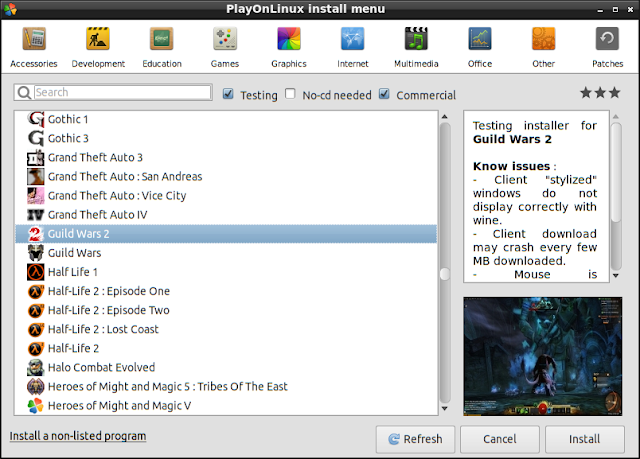Select Halo Combat Evolved text

point(102,368)
